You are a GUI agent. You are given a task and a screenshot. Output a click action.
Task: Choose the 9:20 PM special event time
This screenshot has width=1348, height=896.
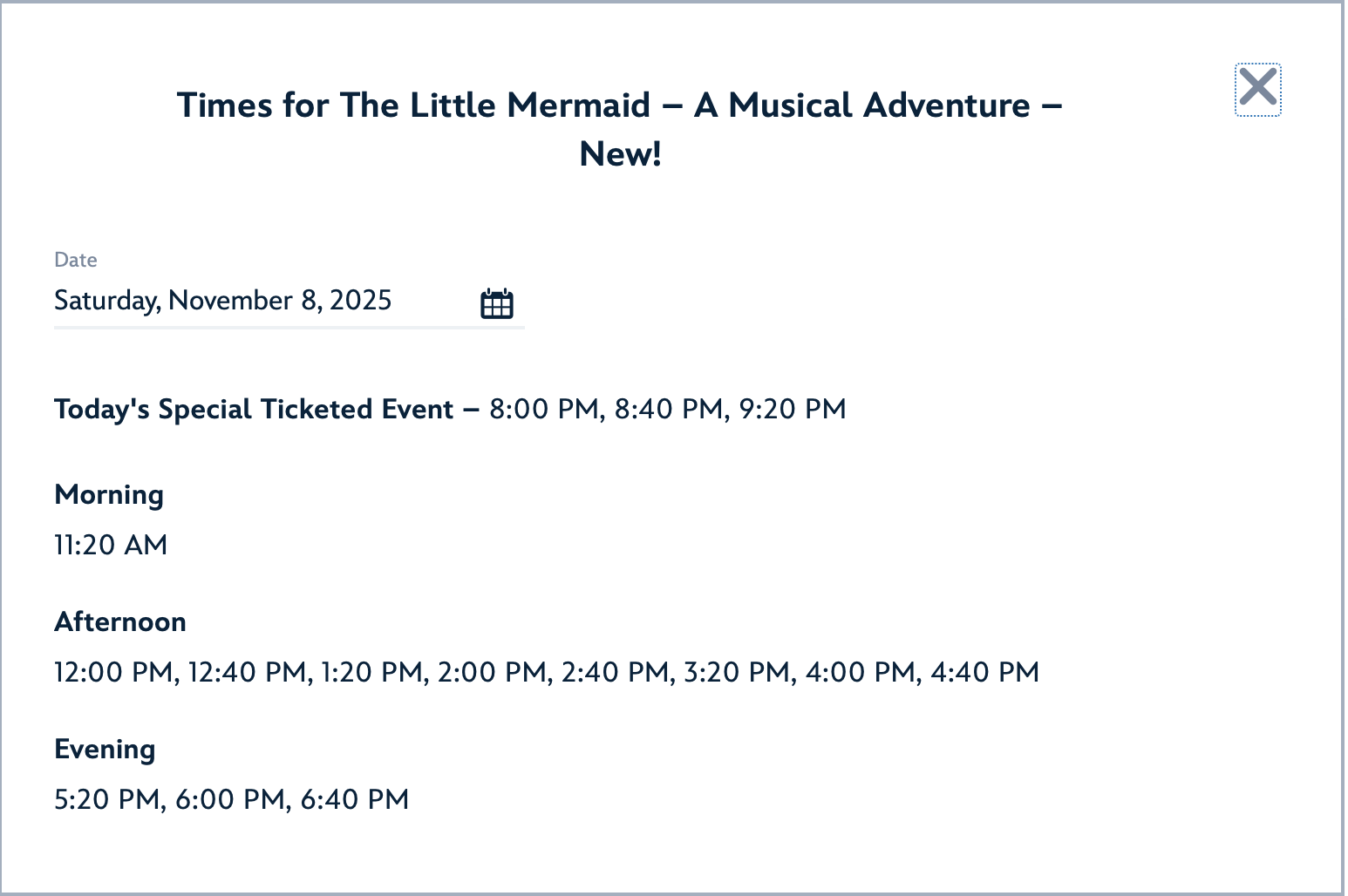point(793,409)
